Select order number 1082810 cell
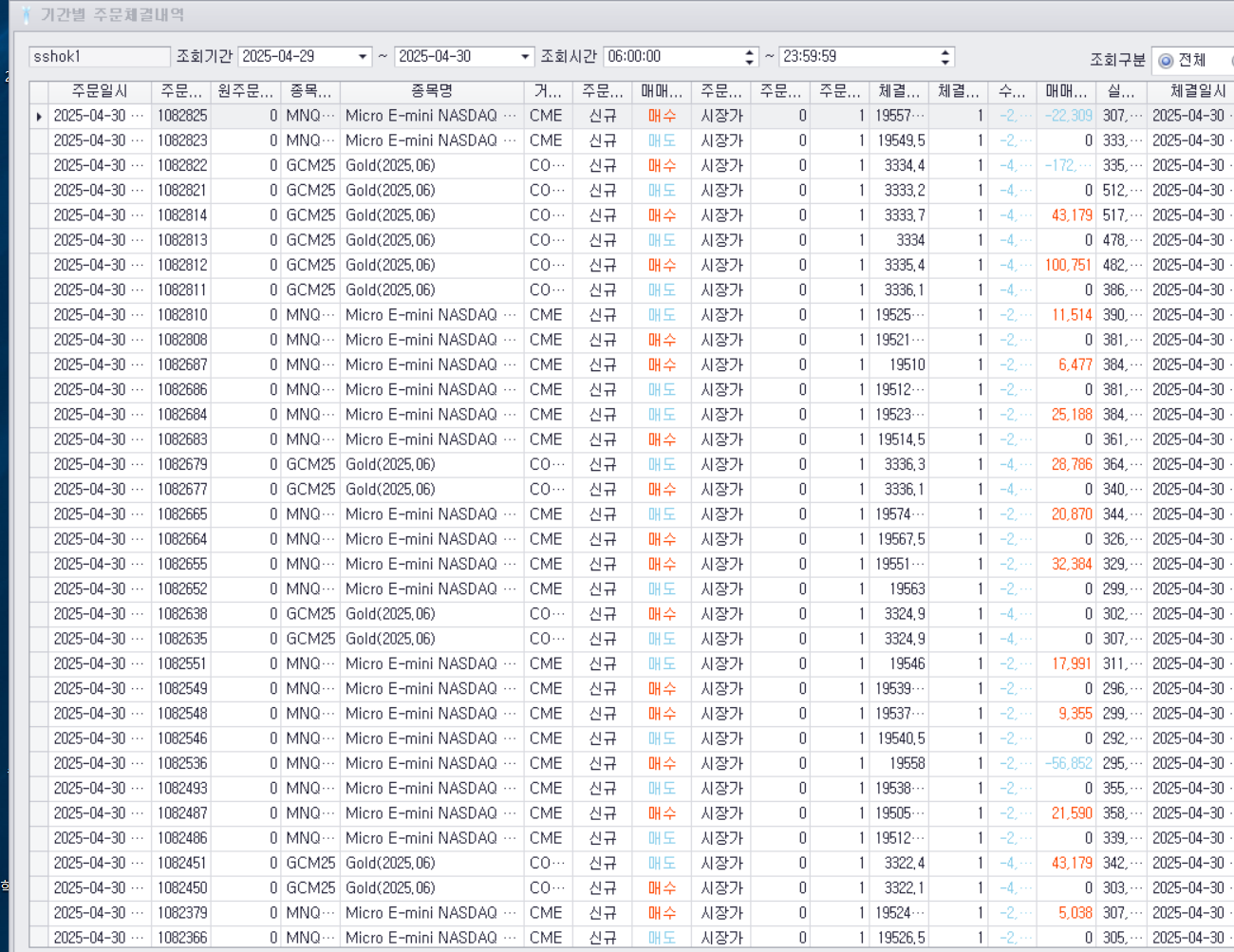This screenshot has height=952, width=1234. pos(181,315)
